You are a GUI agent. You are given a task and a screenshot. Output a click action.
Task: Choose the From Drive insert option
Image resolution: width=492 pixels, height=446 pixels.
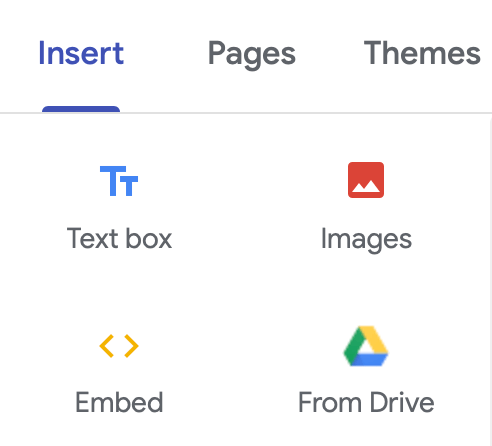click(366, 370)
